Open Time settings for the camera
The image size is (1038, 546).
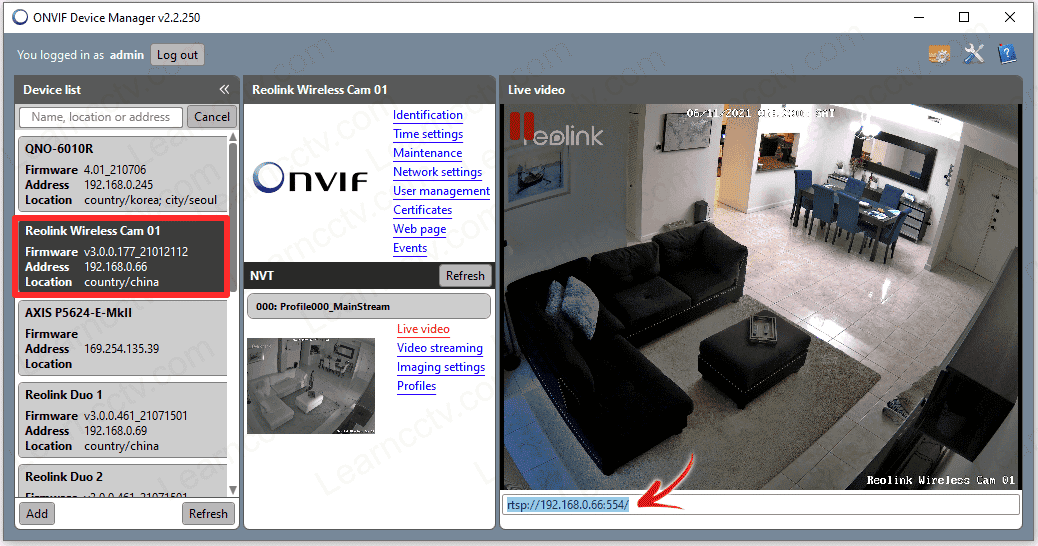(427, 134)
